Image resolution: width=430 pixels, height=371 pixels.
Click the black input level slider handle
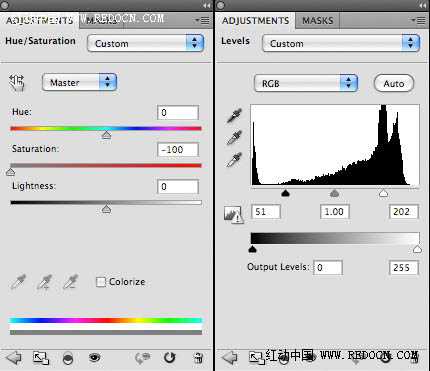(x=285, y=193)
